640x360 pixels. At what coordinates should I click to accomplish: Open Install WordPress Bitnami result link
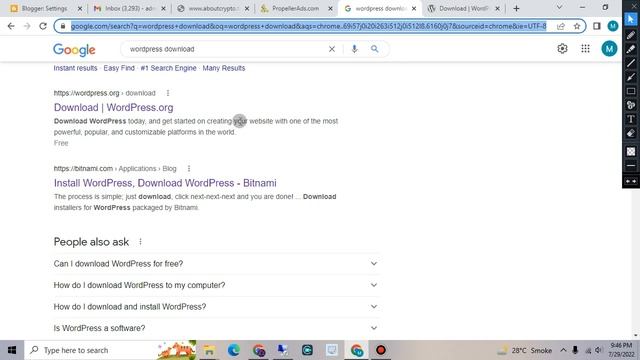[x=165, y=183]
